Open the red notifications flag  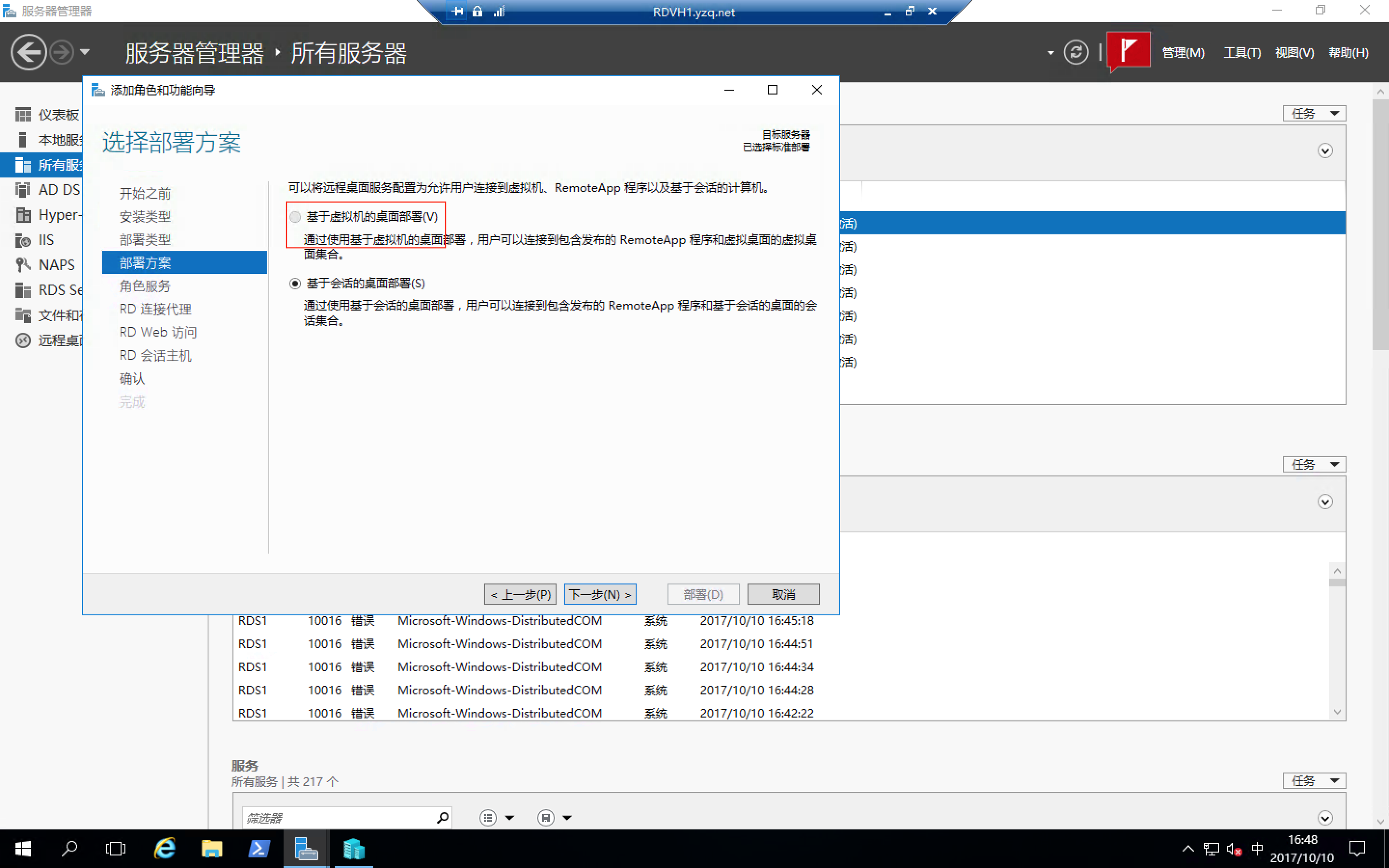coord(1128,51)
